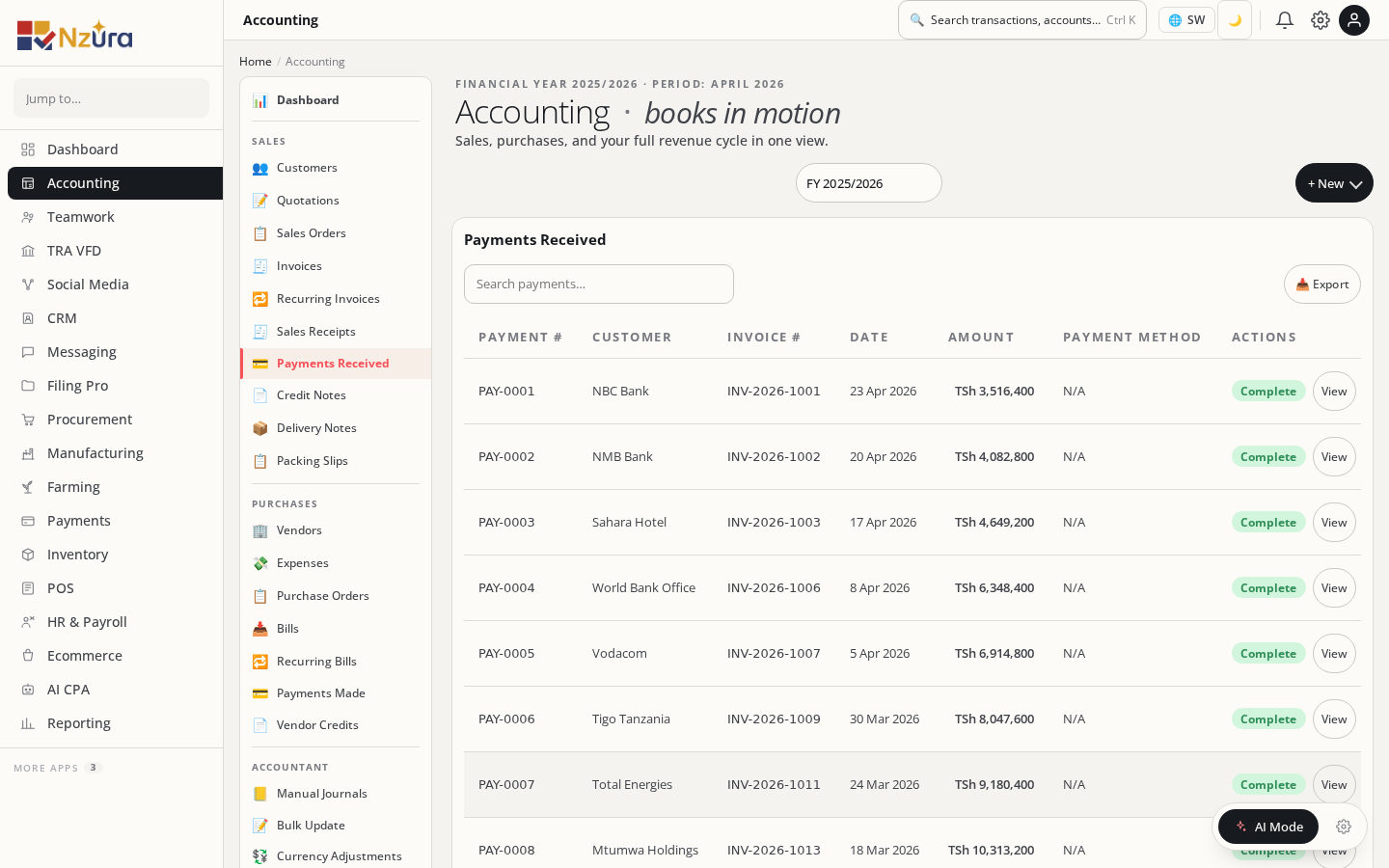Expand More Apps section
The height and width of the screenshot is (868, 1389).
pyautogui.click(x=58, y=768)
